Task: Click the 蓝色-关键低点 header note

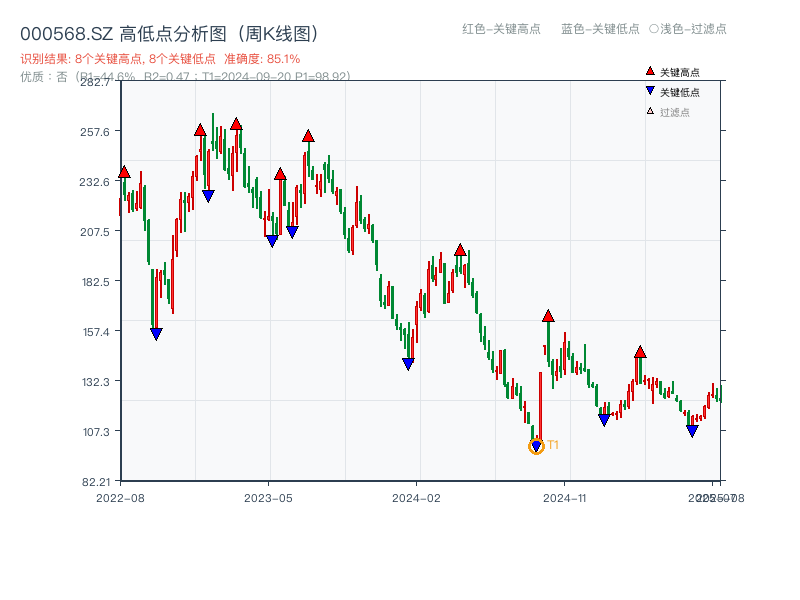Action: pyautogui.click(x=600, y=29)
